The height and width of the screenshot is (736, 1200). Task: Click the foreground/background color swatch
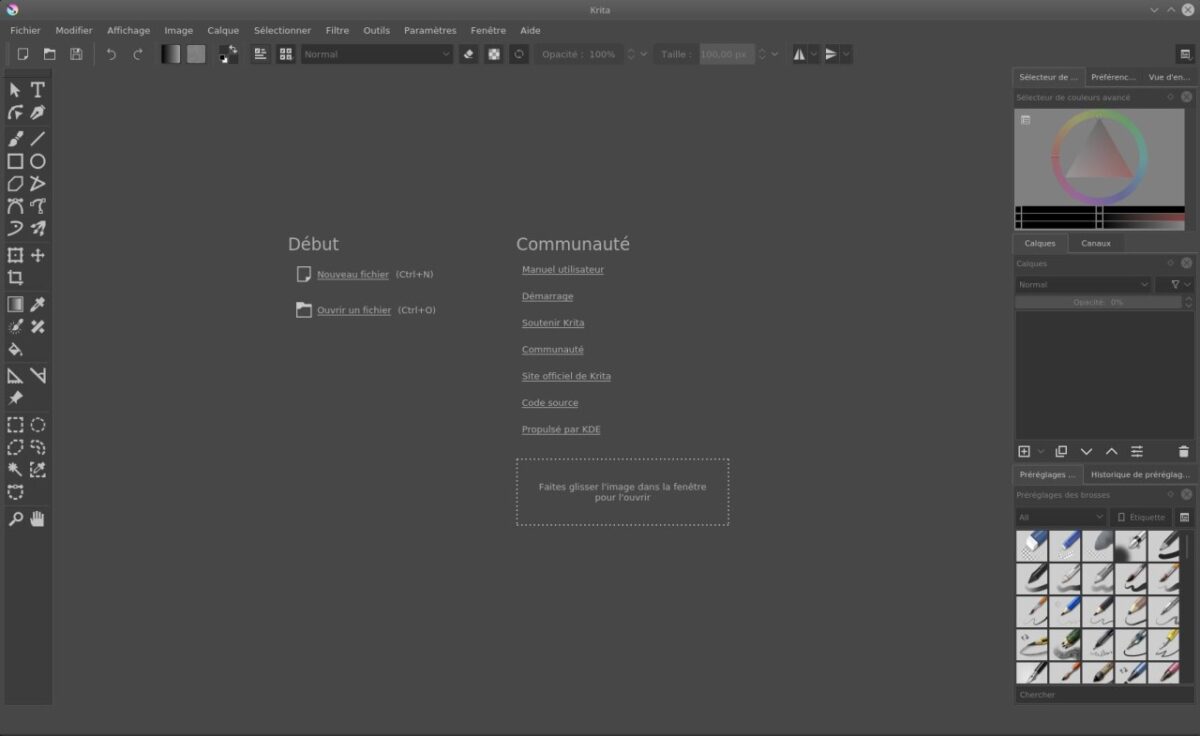click(228, 54)
